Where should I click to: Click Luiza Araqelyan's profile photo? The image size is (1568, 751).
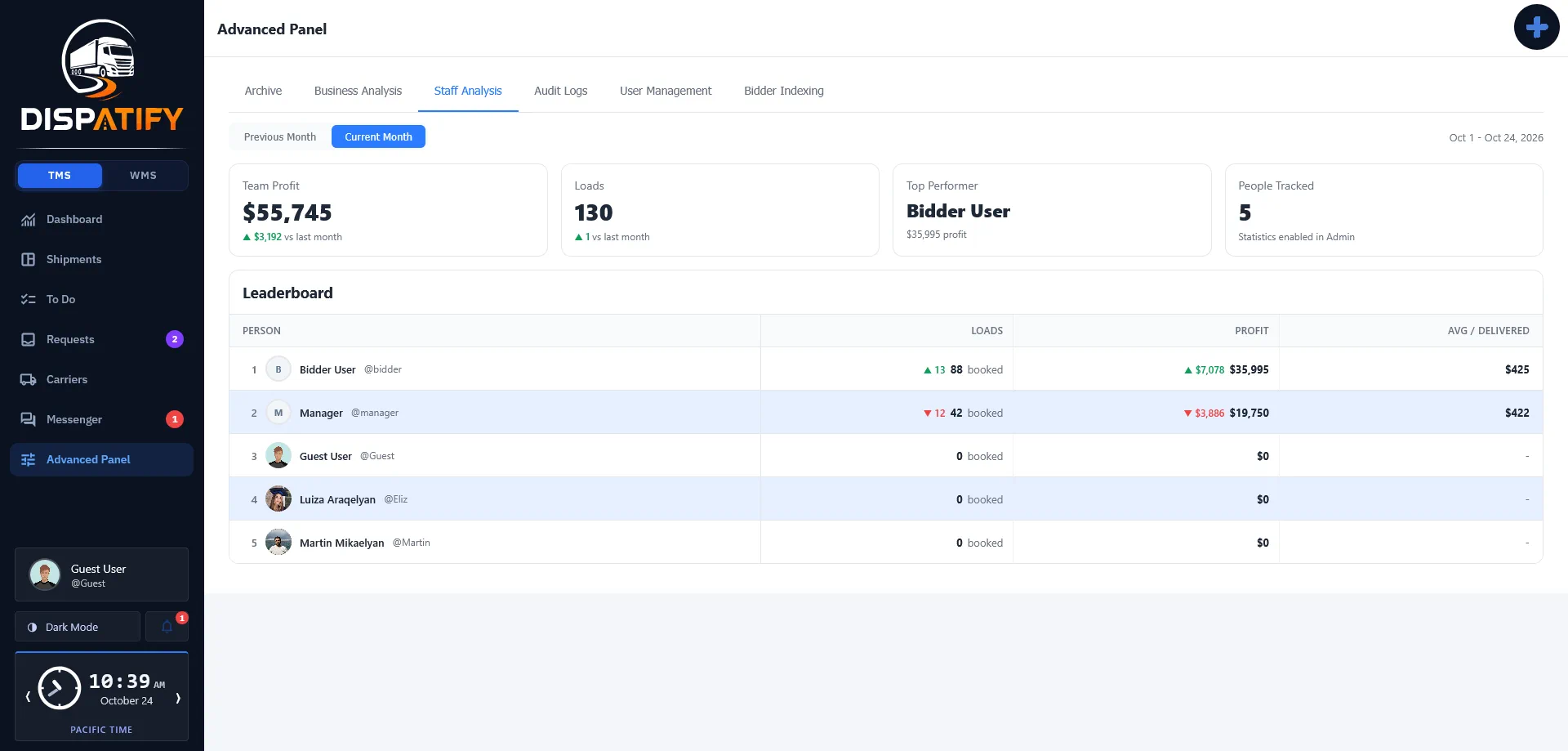(x=278, y=499)
